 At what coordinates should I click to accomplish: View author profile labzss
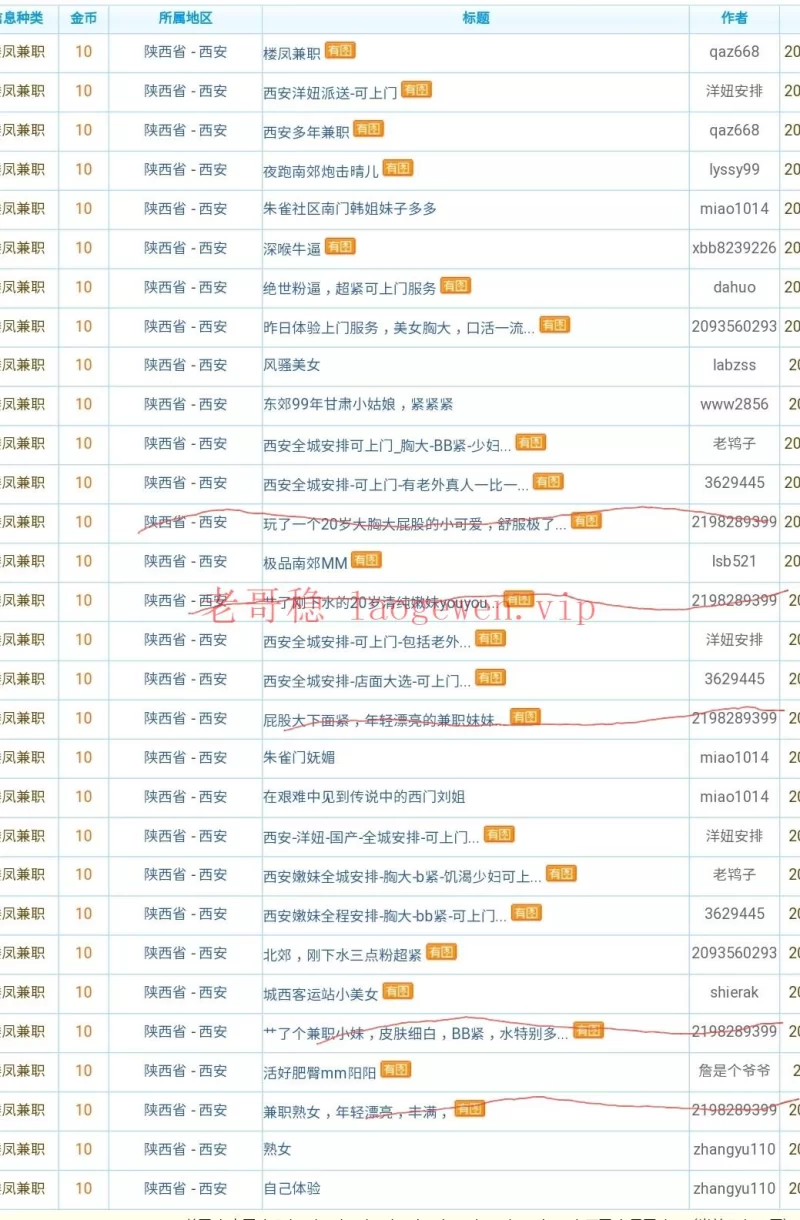click(734, 365)
